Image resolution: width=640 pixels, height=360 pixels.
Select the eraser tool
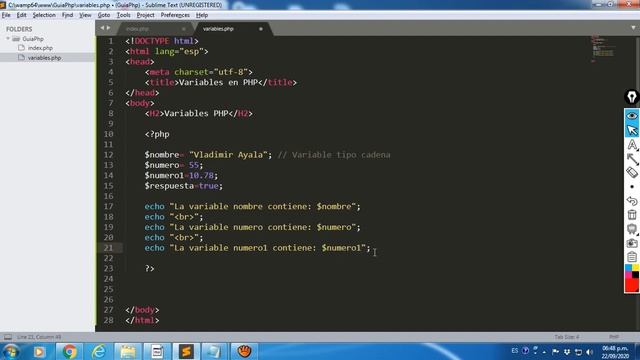point(632,173)
